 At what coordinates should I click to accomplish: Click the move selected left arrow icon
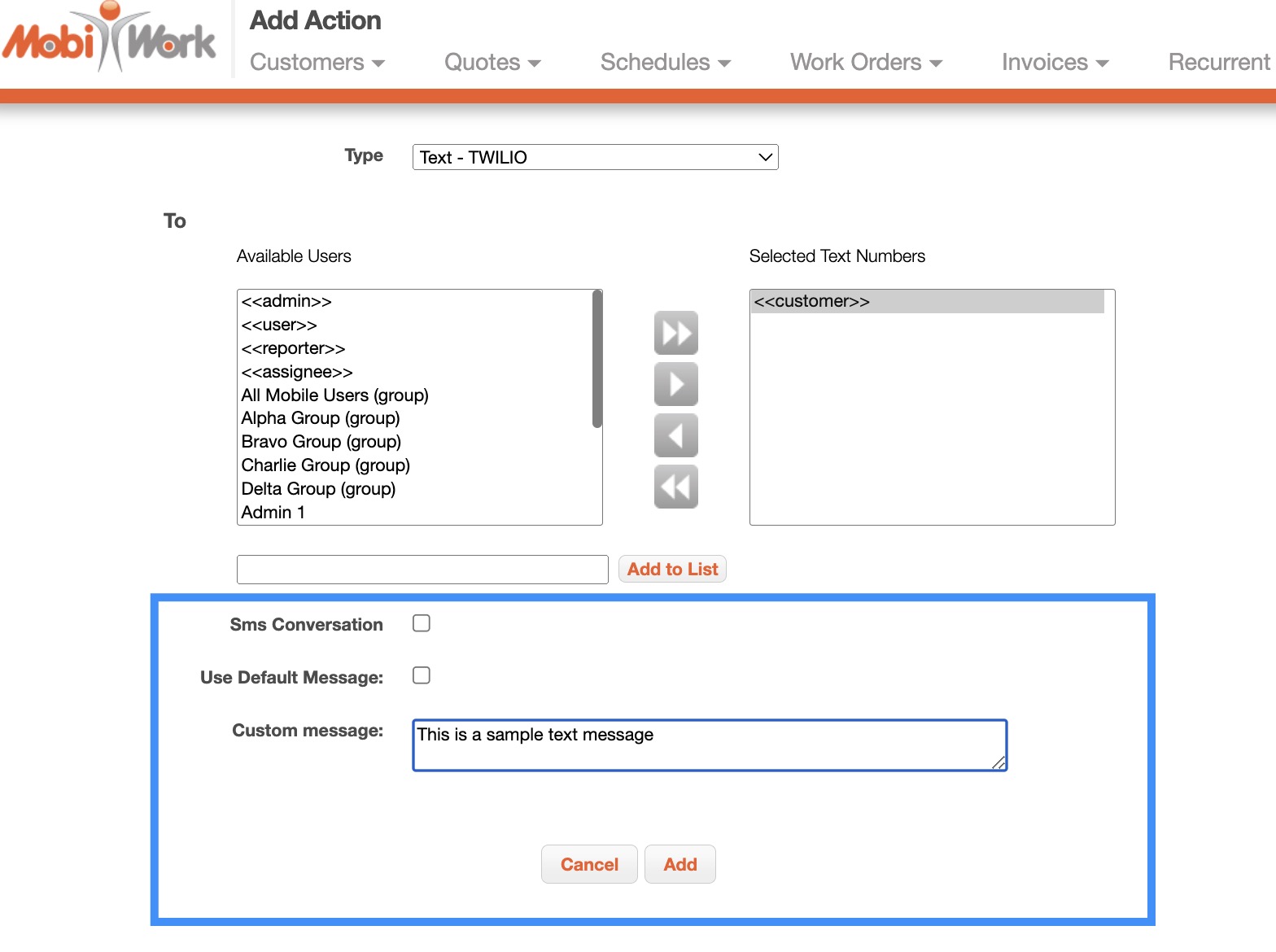[x=675, y=435]
